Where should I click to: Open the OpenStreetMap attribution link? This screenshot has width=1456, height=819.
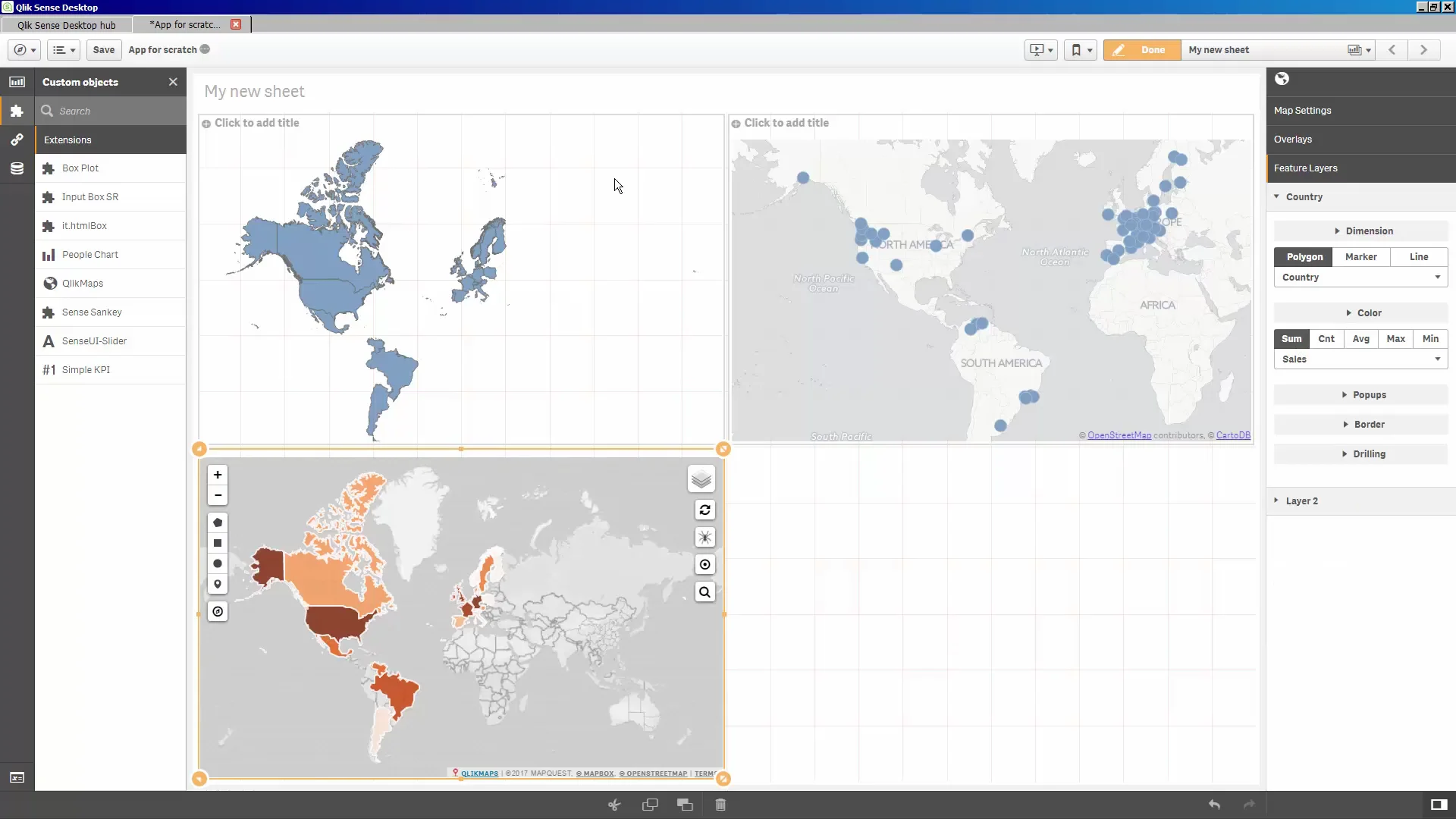coord(1120,435)
